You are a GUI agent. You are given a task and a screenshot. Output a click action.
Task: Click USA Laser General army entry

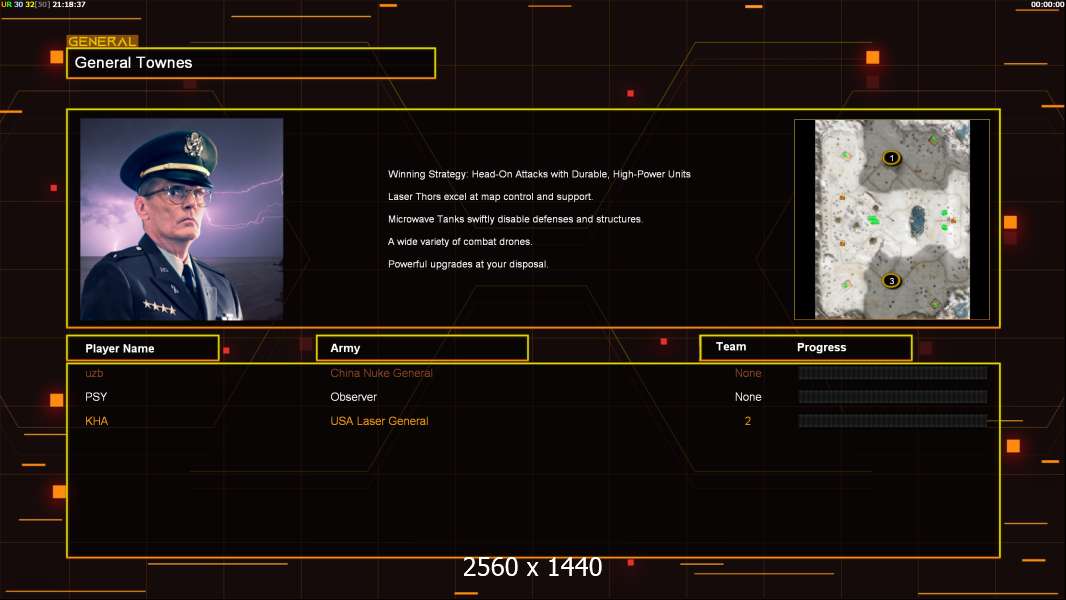[379, 421]
